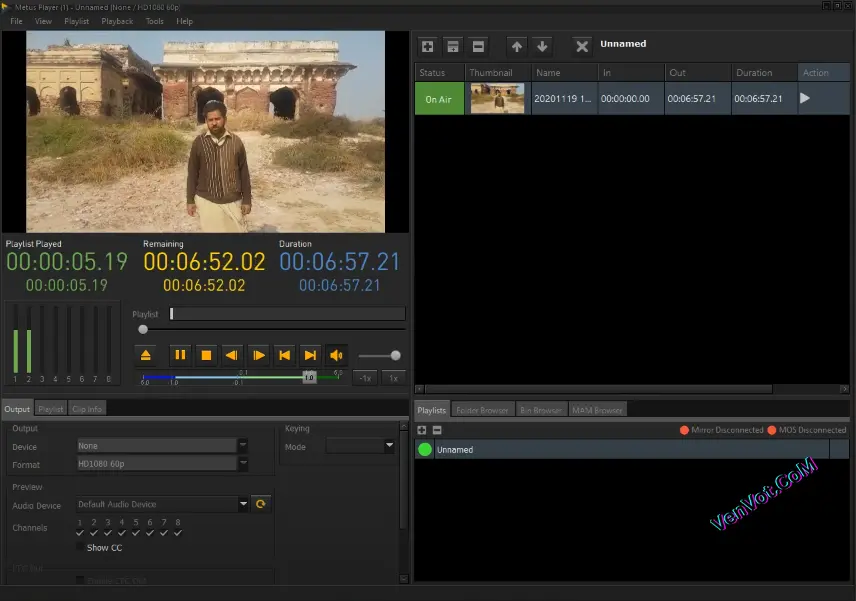
Task: Toggle audio channel 3 checkbox
Action: [x=108, y=533]
